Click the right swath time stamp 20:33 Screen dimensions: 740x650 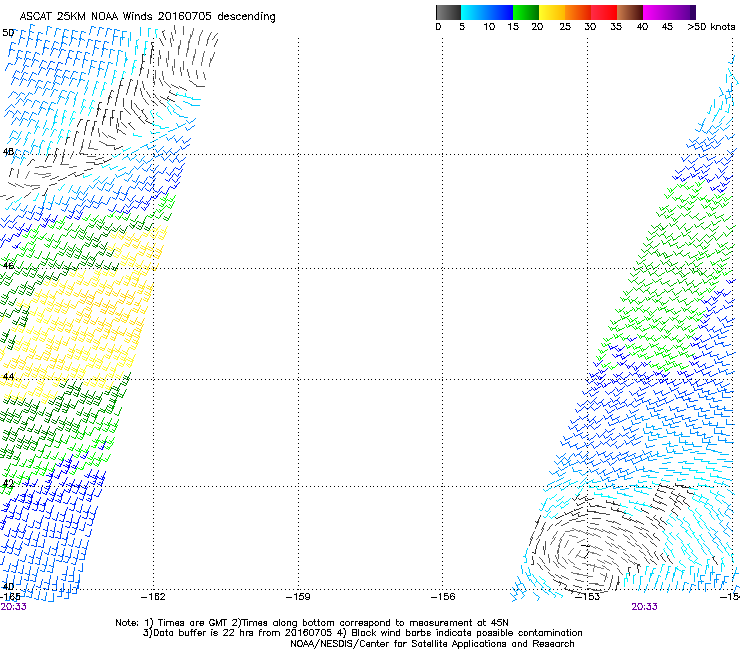click(x=644, y=607)
